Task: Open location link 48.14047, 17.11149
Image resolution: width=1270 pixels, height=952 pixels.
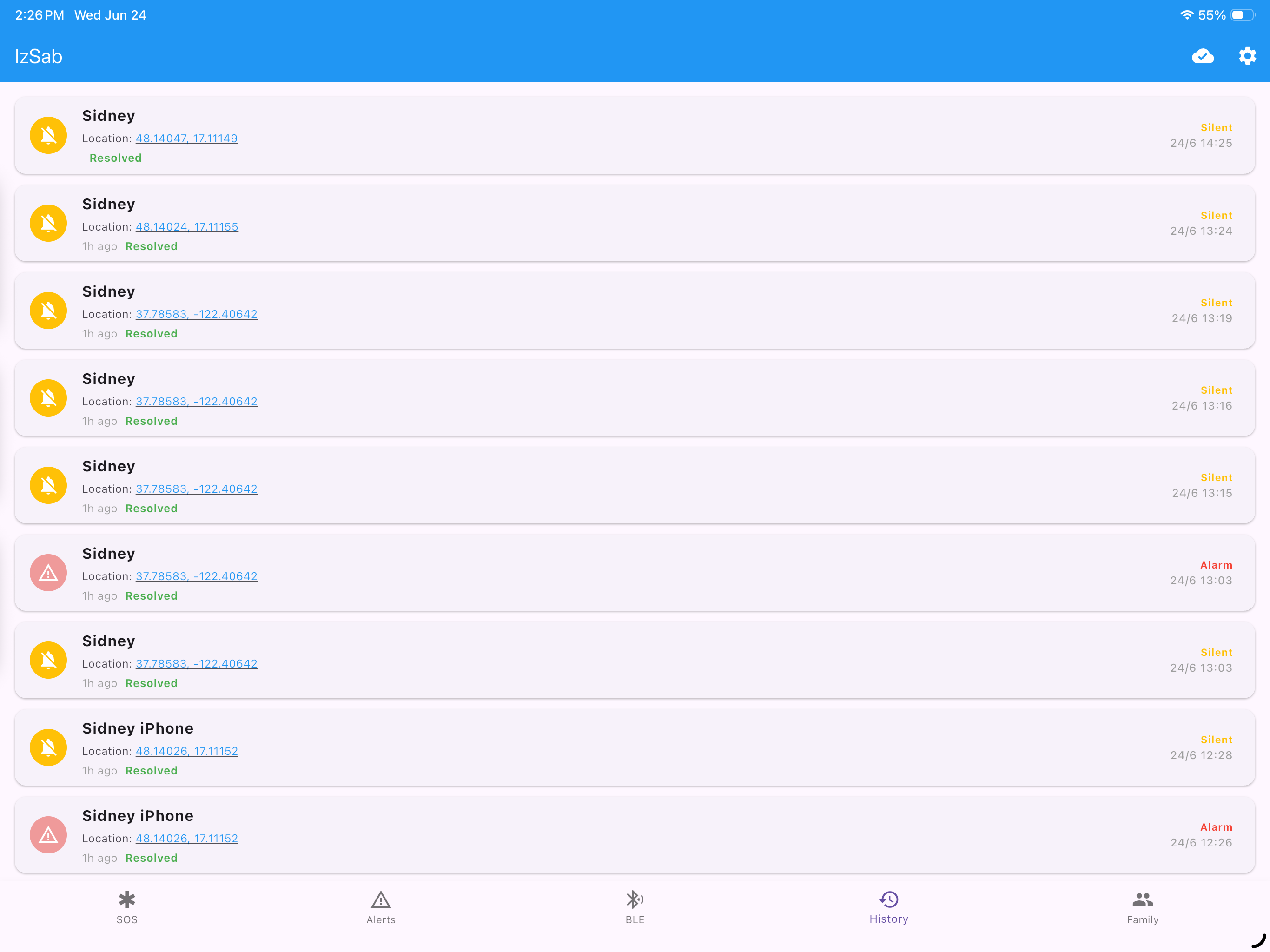Action: coord(186,139)
